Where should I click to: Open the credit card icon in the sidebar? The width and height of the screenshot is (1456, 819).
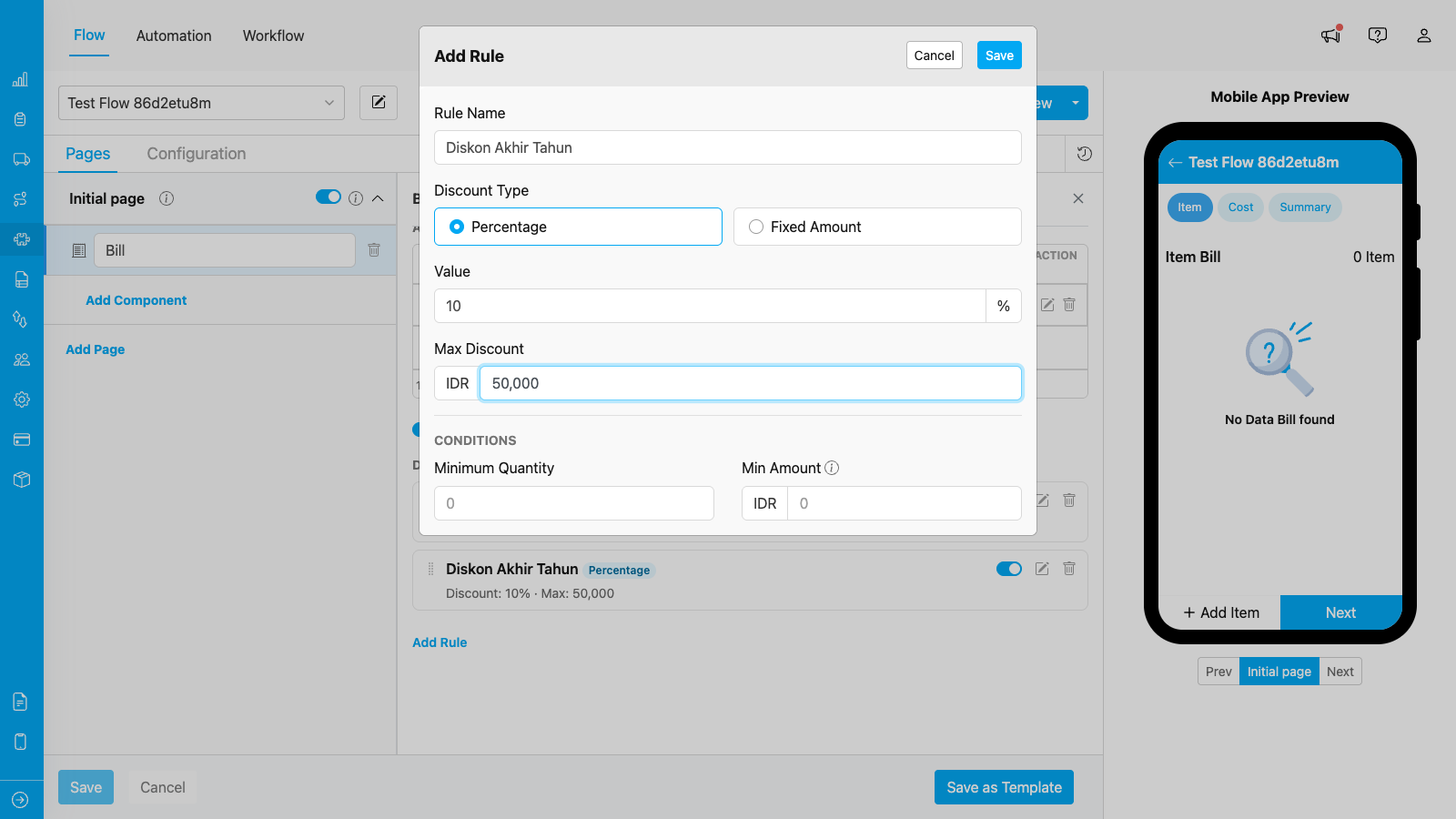(x=21, y=440)
